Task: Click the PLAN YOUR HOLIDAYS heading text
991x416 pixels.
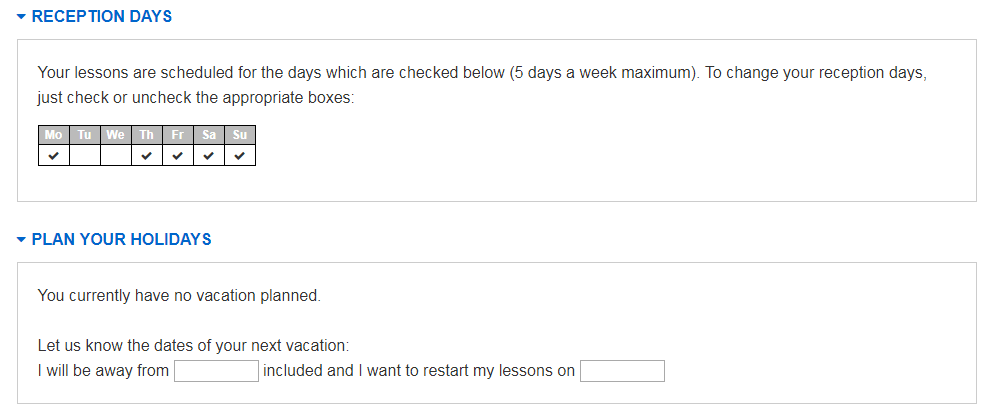Action: 121,240
